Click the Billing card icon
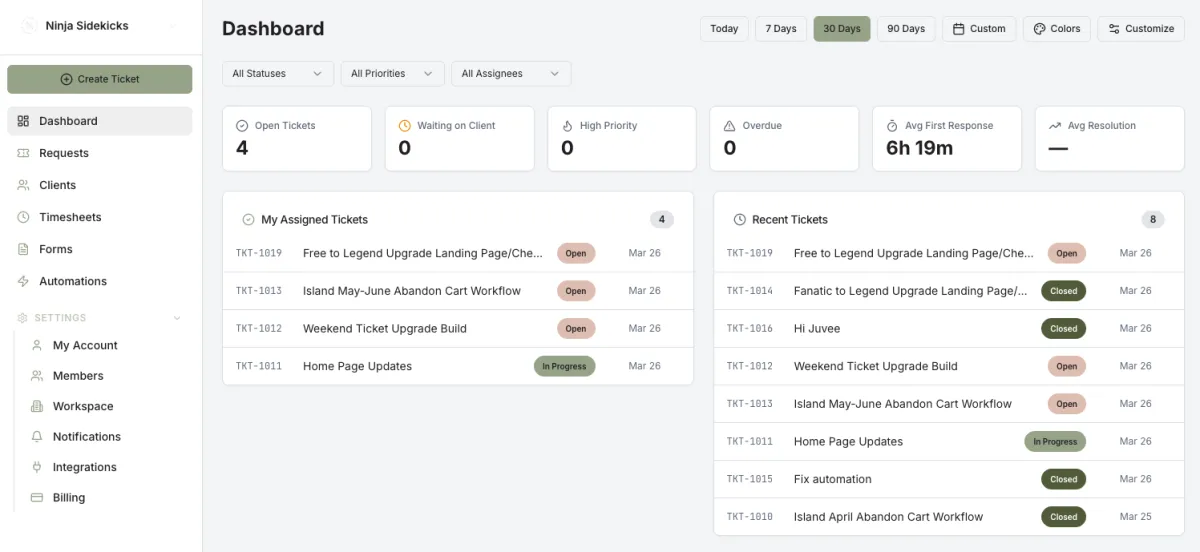The width and height of the screenshot is (1200, 552). [37, 497]
